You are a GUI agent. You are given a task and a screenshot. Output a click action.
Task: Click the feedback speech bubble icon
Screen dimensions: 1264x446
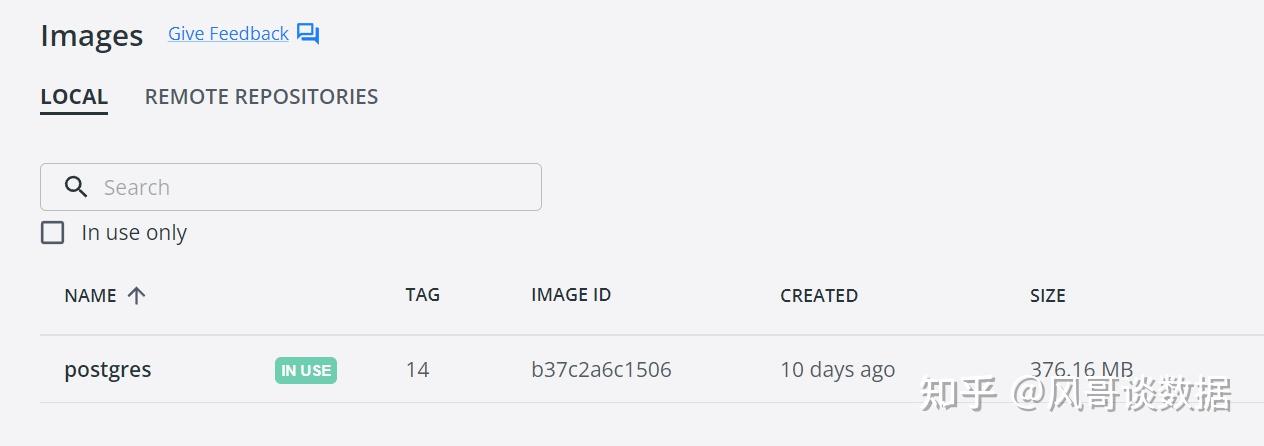[308, 34]
